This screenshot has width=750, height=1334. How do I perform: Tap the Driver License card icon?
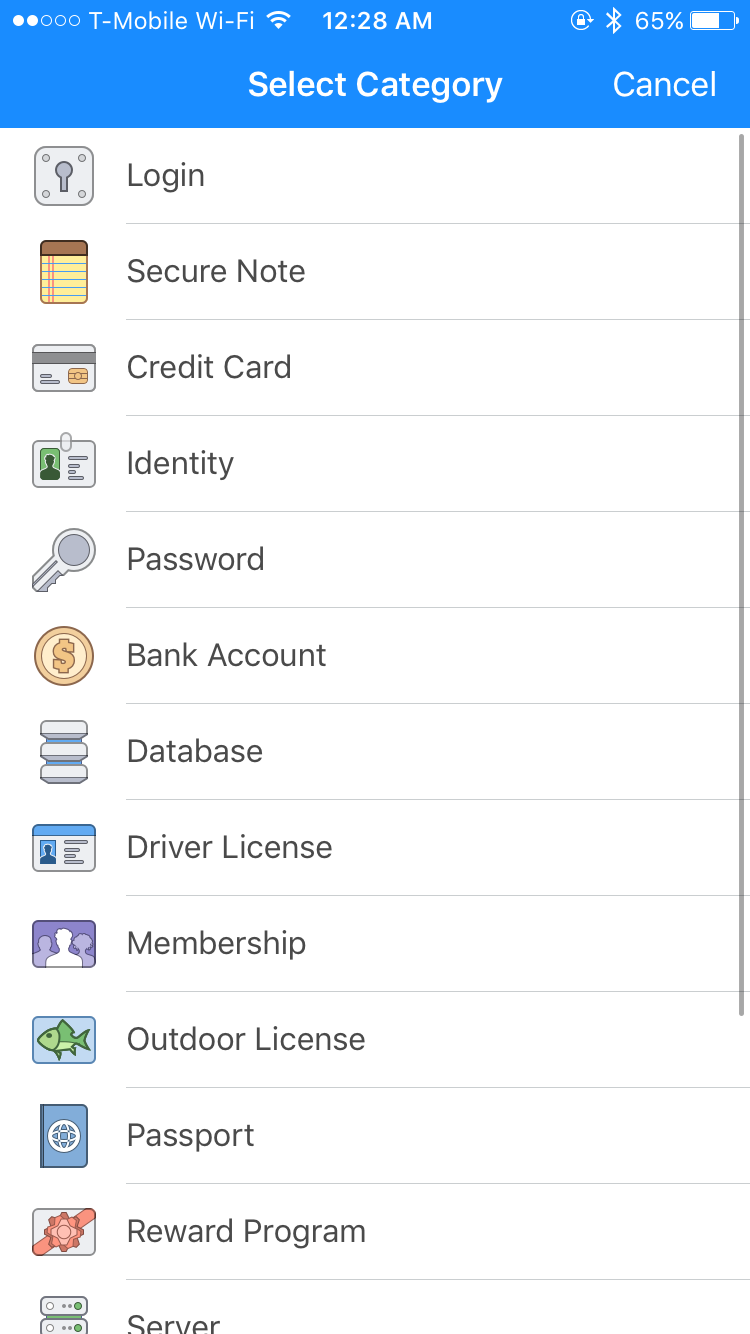click(x=64, y=848)
